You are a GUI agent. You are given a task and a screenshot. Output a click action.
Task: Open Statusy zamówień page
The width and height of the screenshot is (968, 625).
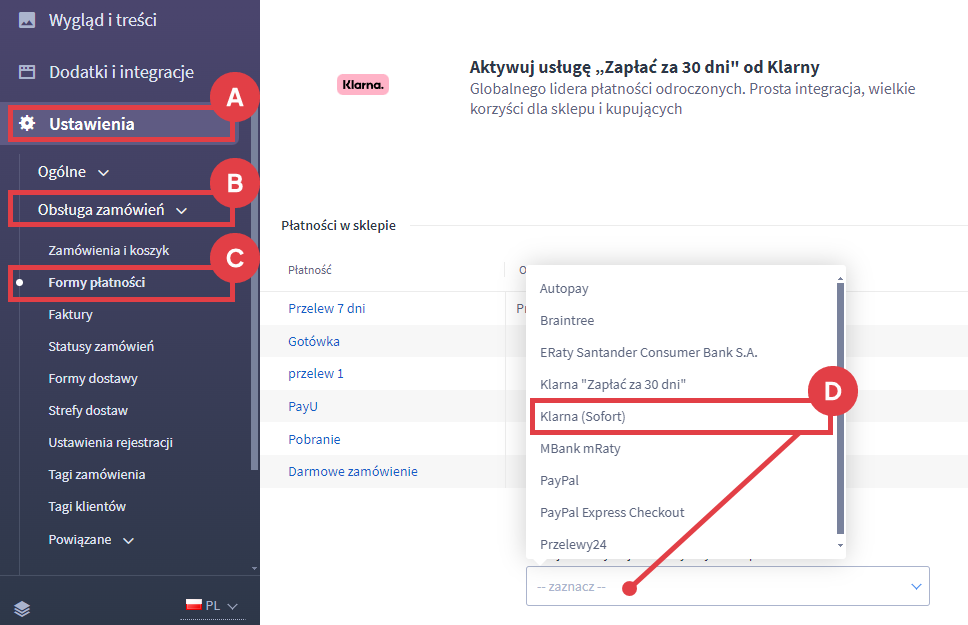[x=101, y=347]
